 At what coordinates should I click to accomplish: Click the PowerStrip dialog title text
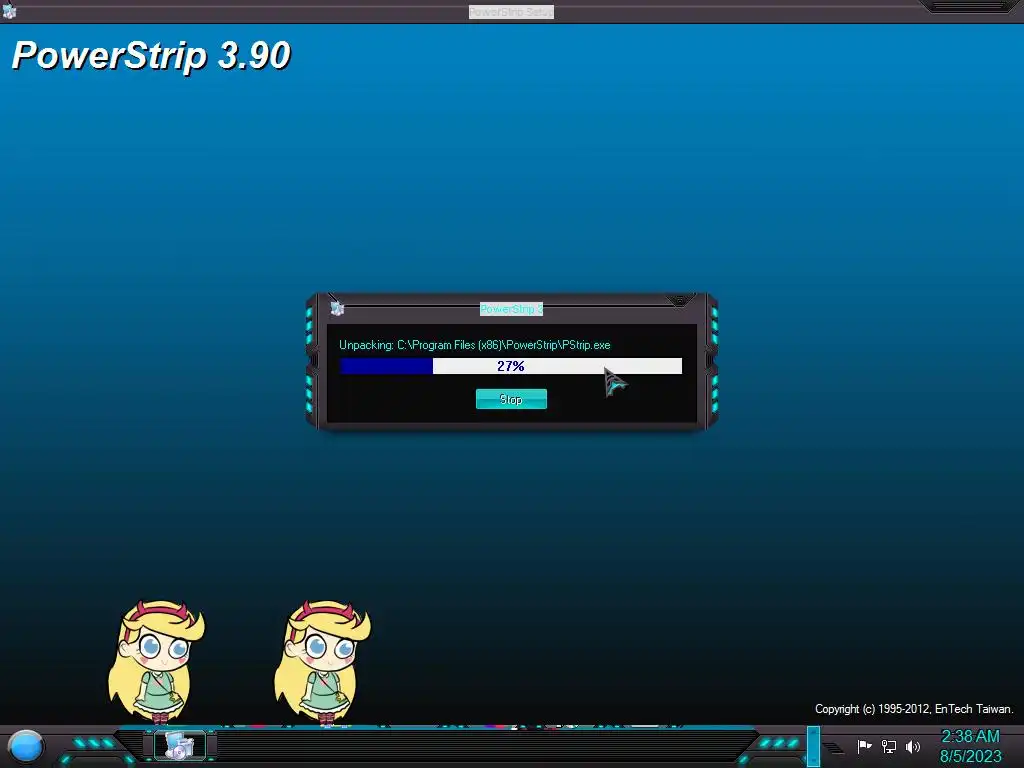(x=511, y=309)
